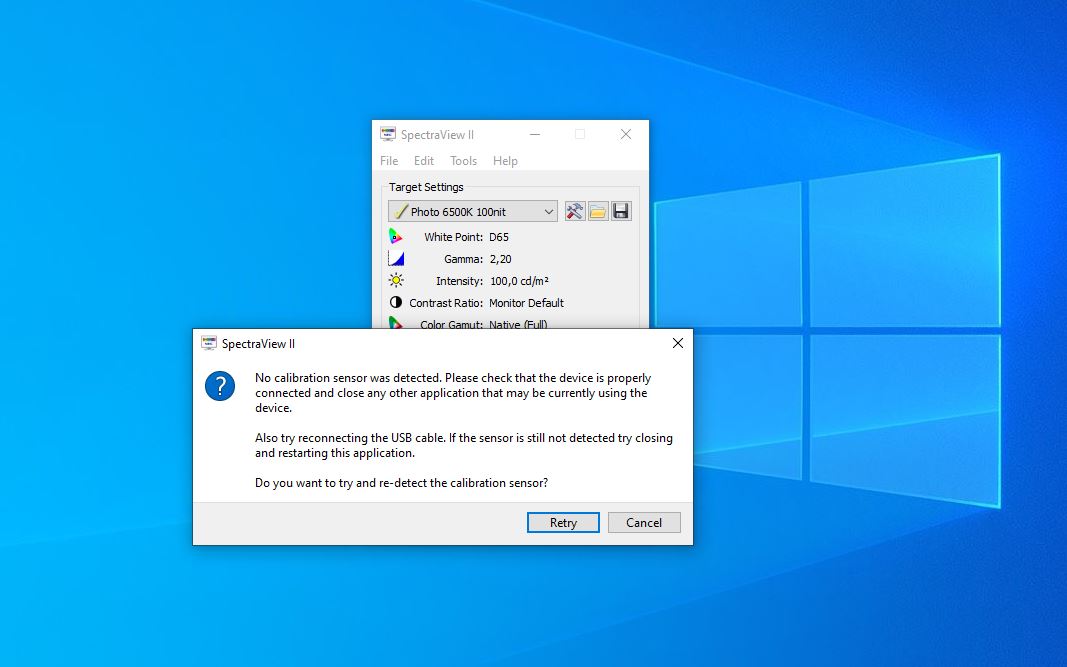The image size is (1067, 667).
Task: Close the no-sensor warning dialog
Action: tap(678, 343)
